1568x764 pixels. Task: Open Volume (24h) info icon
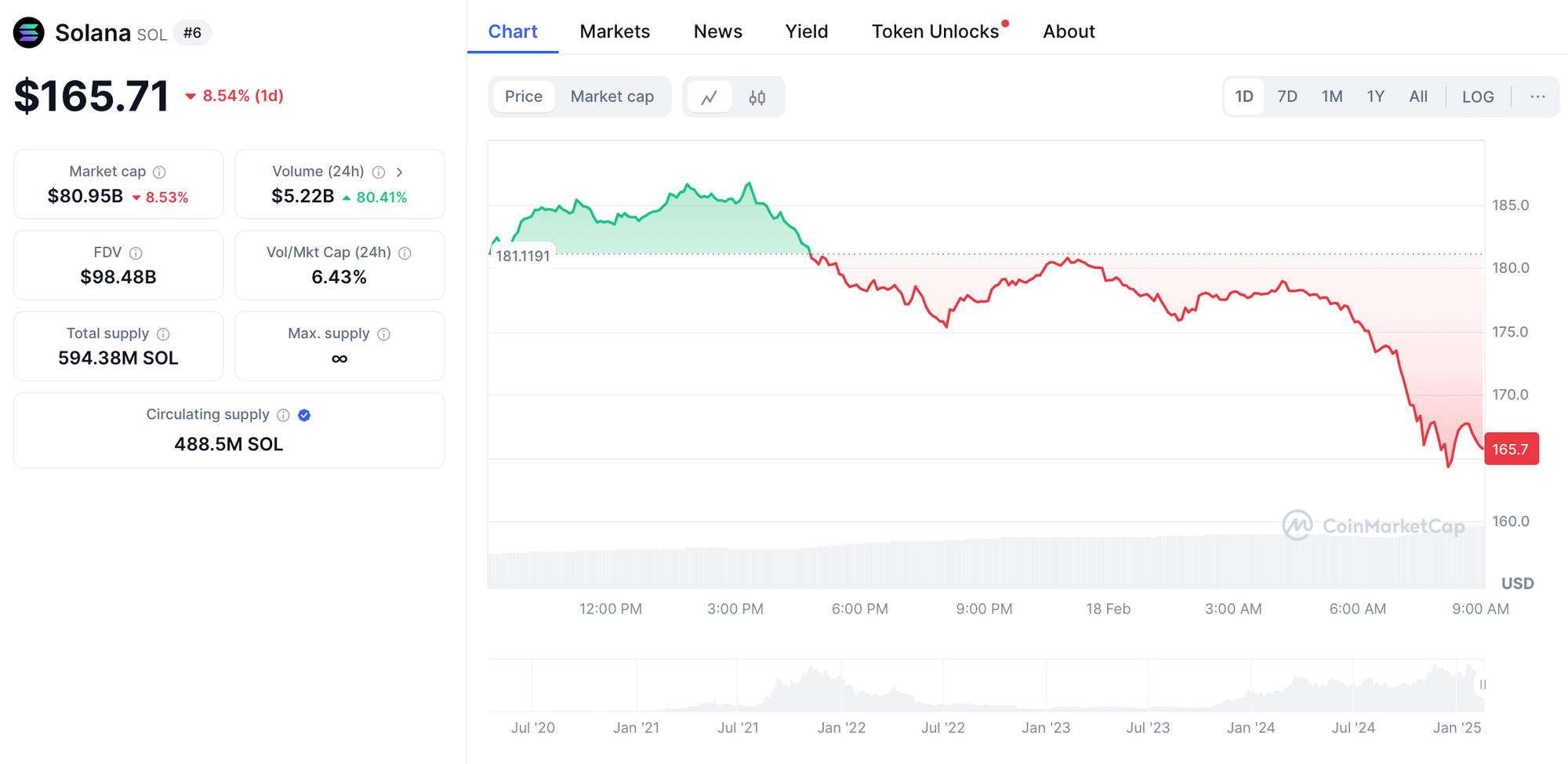[379, 172]
